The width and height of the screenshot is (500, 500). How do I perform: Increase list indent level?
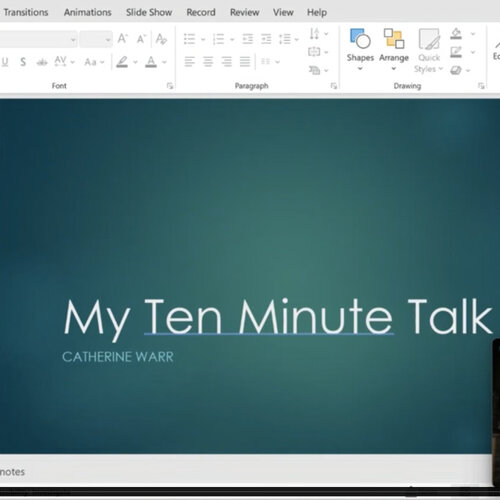pyautogui.click(x=266, y=39)
